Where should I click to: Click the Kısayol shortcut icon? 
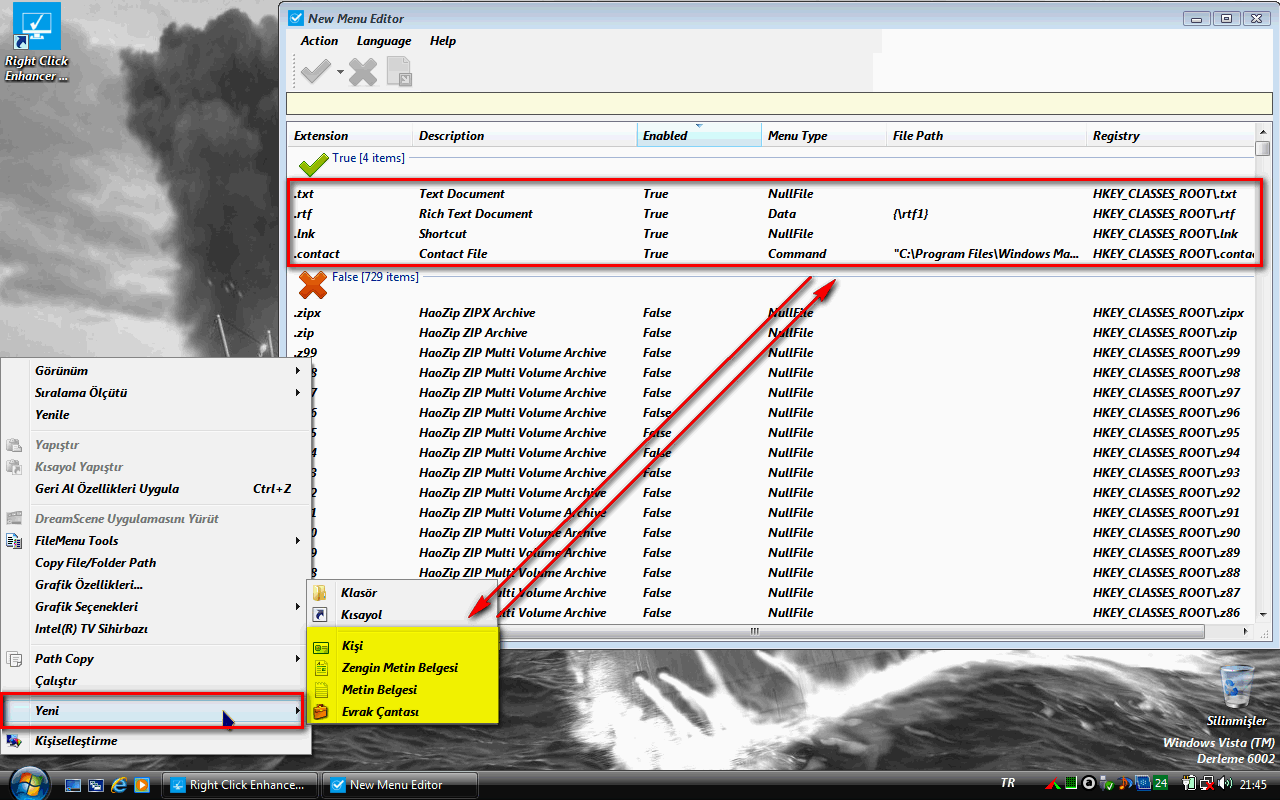pos(321,615)
